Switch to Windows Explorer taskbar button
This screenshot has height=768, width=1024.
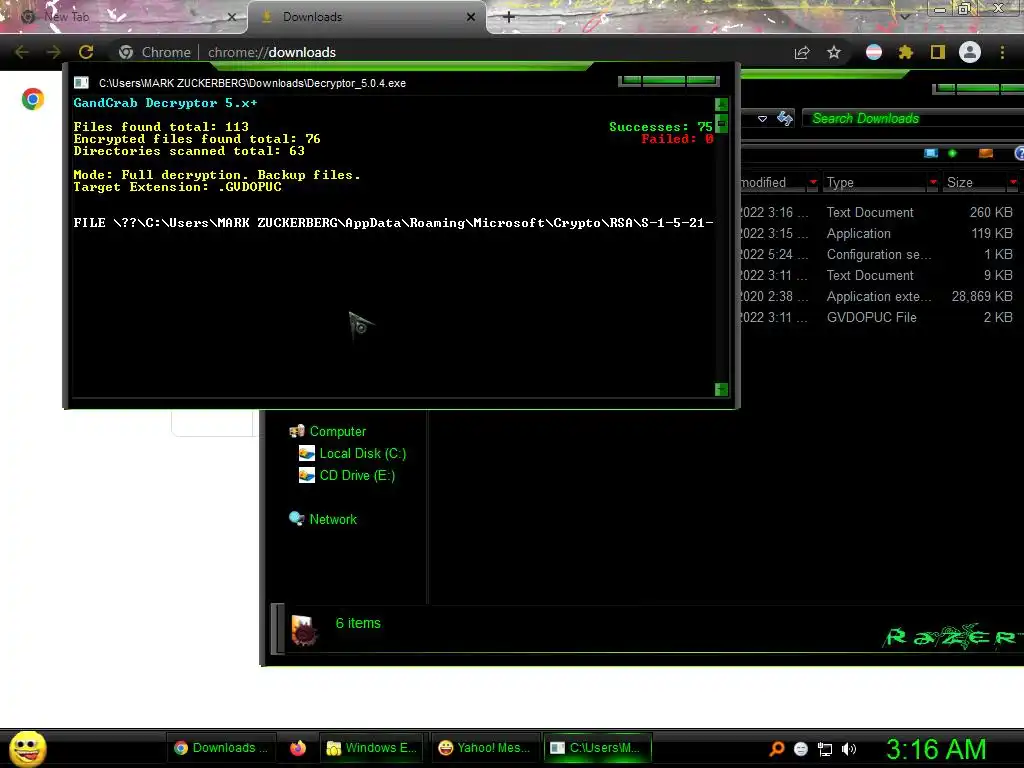[x=372, y=748]
